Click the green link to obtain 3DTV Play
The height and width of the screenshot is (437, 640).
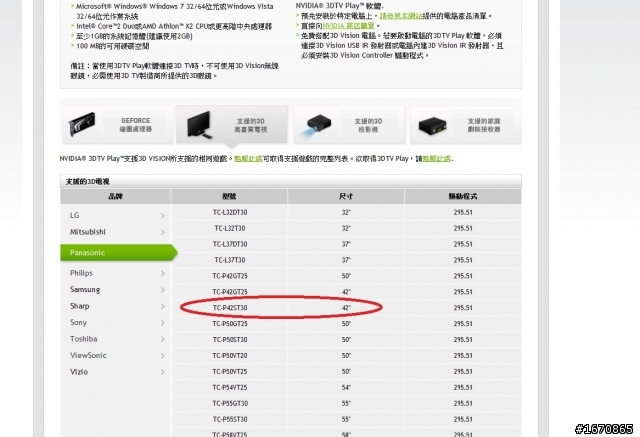point(437,159)
